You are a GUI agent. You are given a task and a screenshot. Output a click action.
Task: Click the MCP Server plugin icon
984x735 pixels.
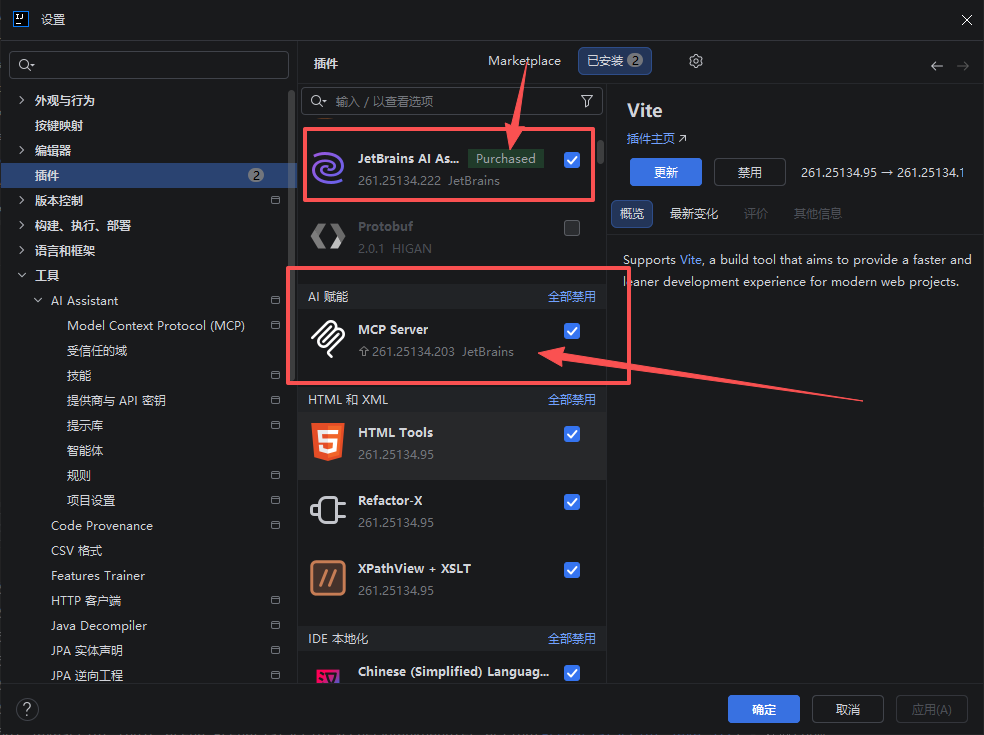coord(328,339)
